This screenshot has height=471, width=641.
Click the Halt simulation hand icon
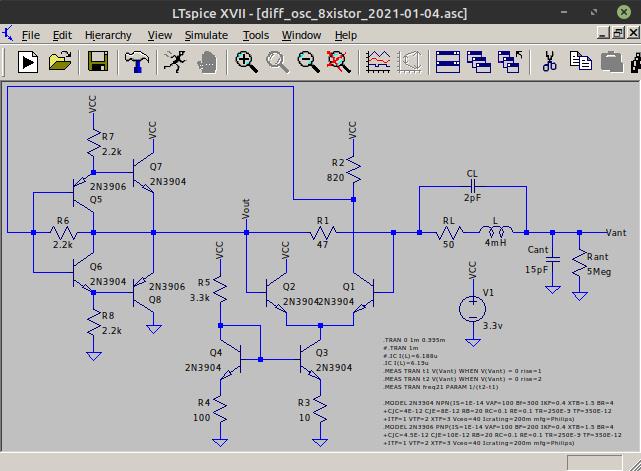[x=207, y=63]
